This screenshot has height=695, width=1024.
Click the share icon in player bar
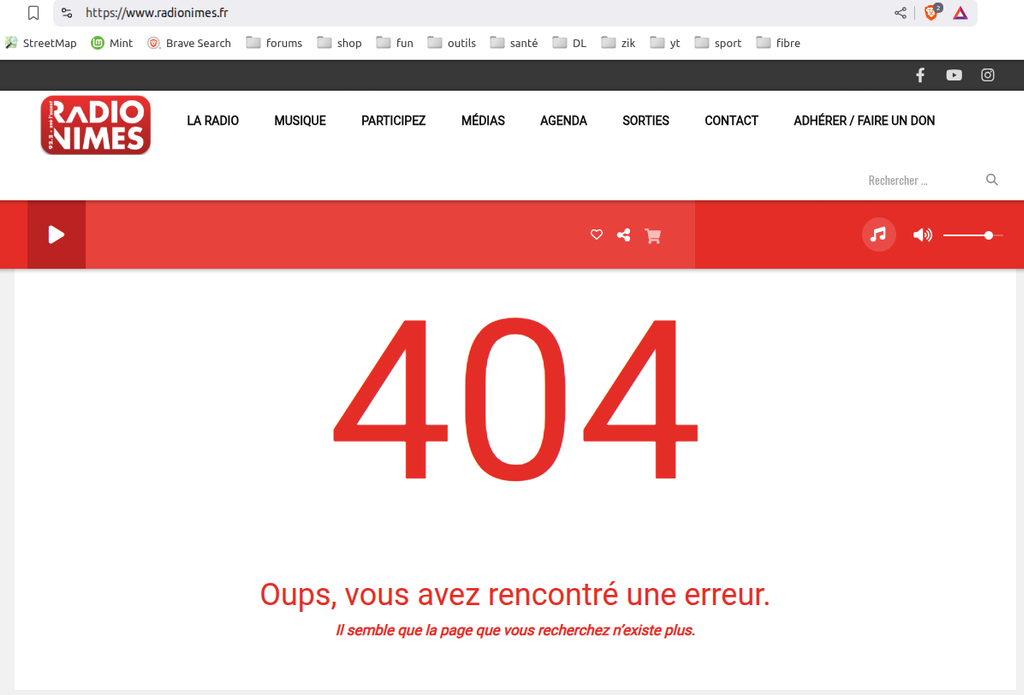coord(624,235)
